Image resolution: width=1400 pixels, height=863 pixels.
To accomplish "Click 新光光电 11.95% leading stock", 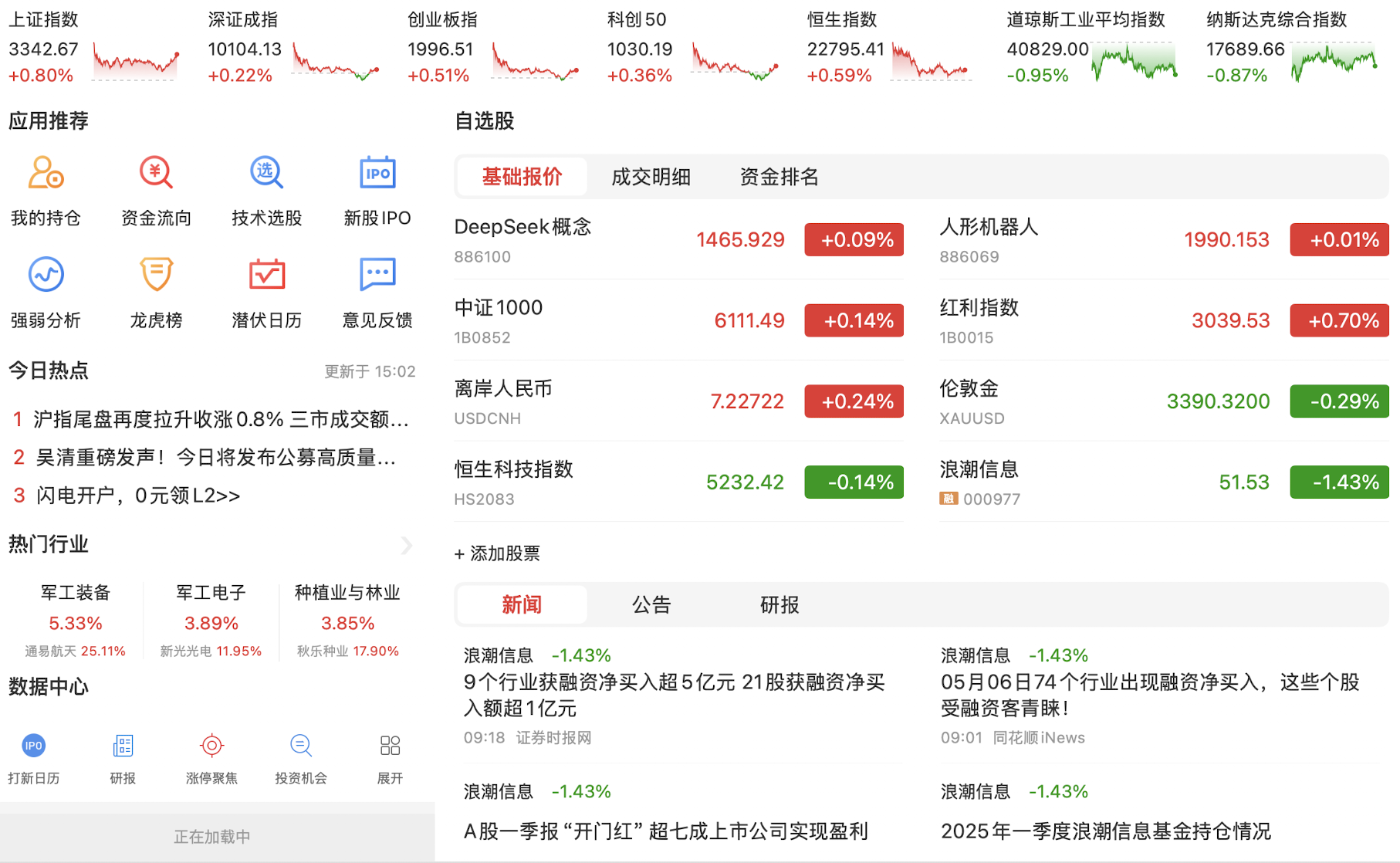I will coord(211,651).
